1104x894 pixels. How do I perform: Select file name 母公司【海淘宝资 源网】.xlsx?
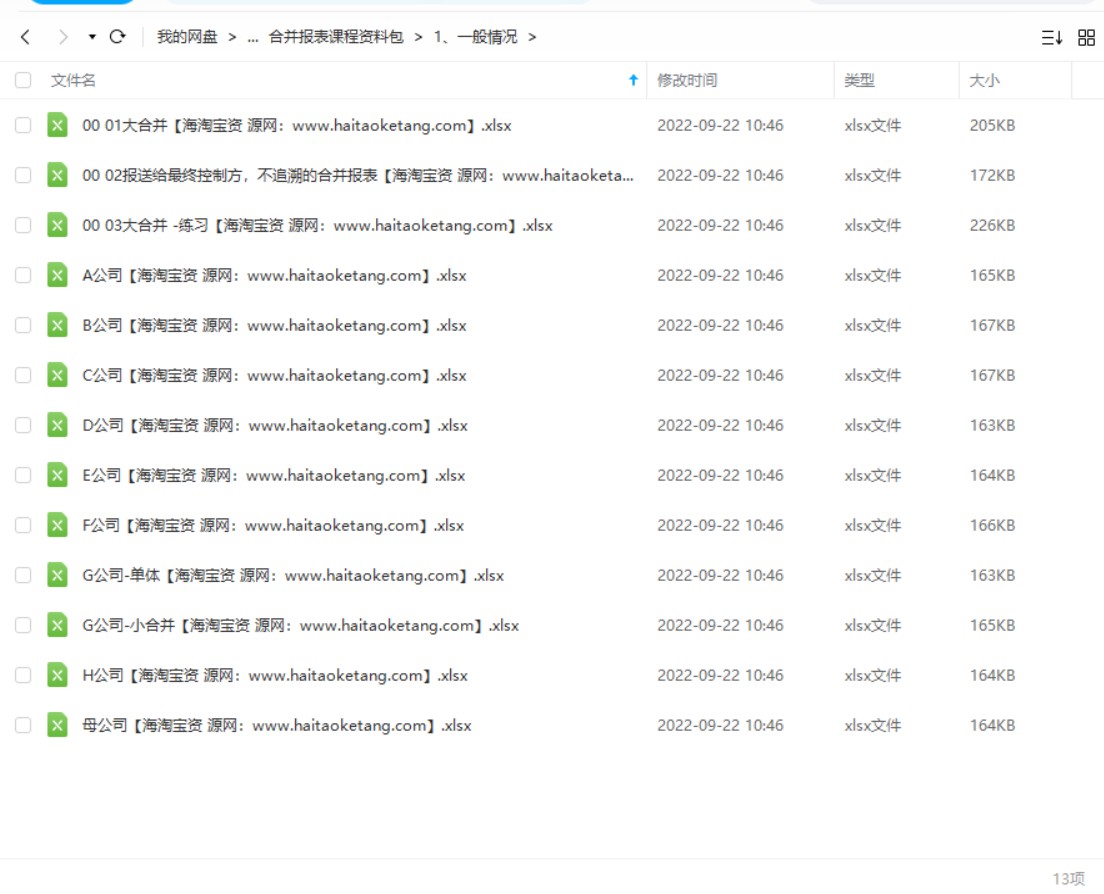point(277,725)
